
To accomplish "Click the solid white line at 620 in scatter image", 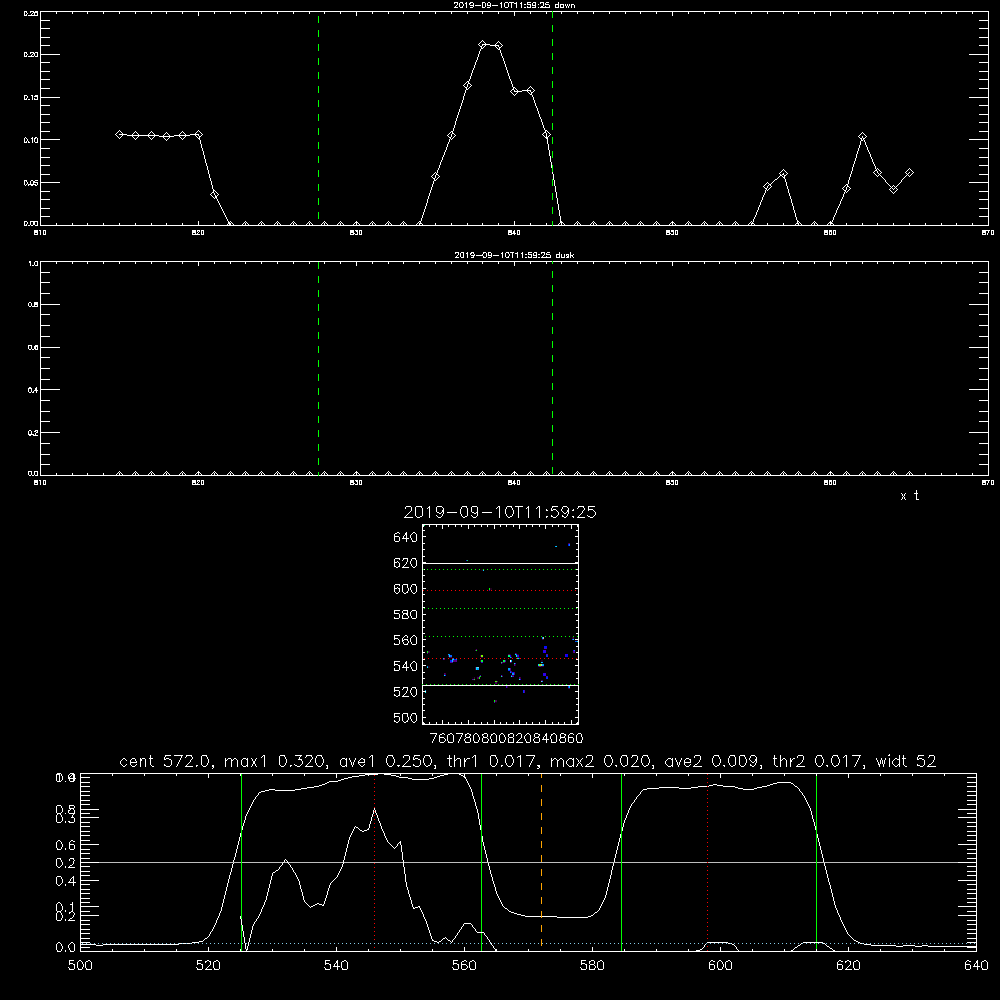I will [x=500, y=564].
